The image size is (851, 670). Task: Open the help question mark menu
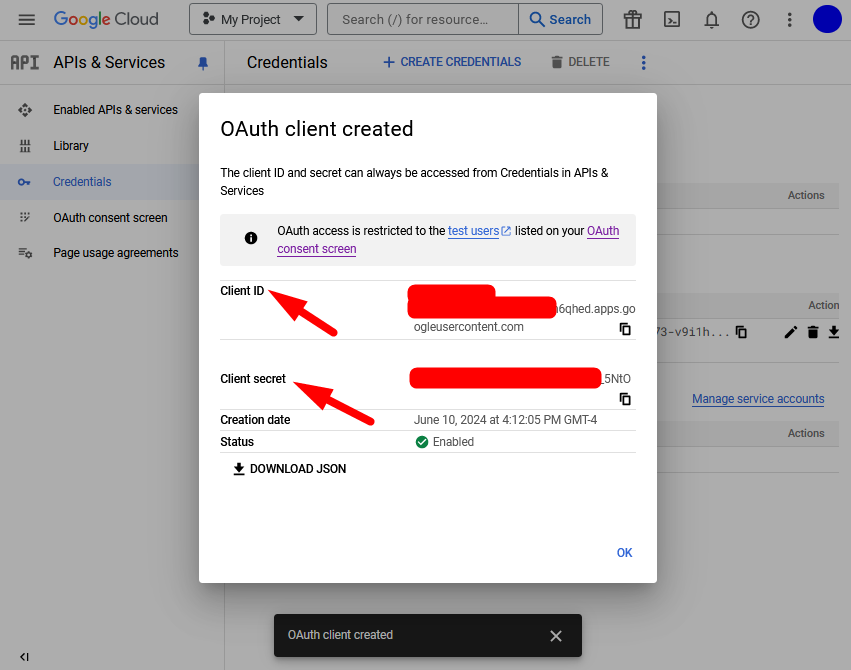(751, 20)
